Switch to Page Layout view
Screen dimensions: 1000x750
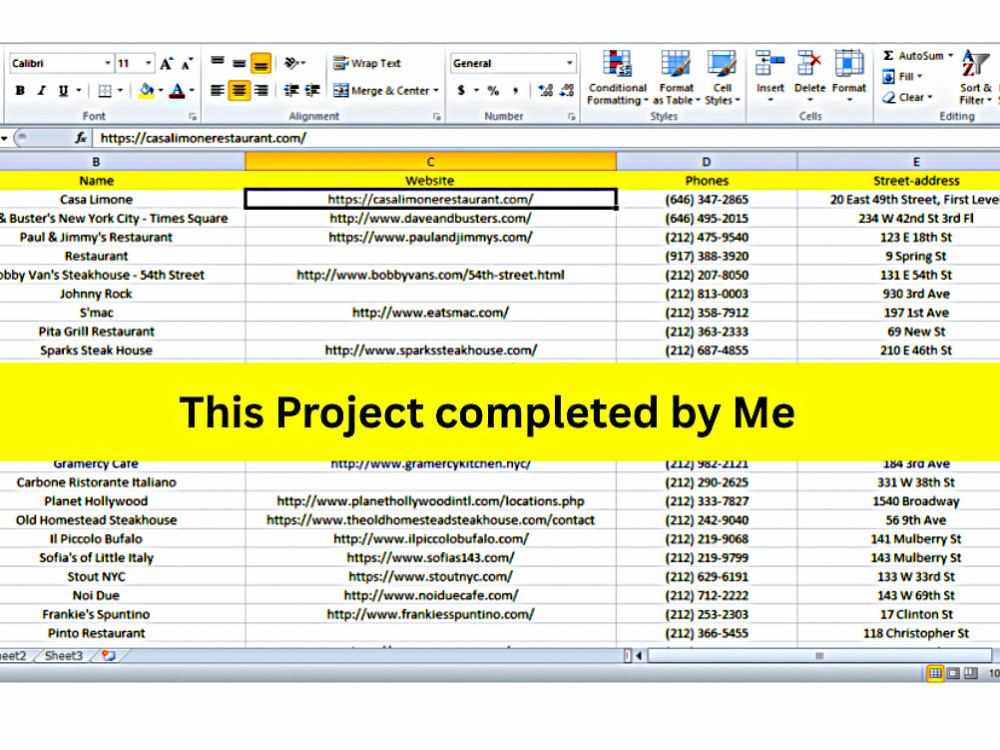pyautogui.click(x=953, y=673)
